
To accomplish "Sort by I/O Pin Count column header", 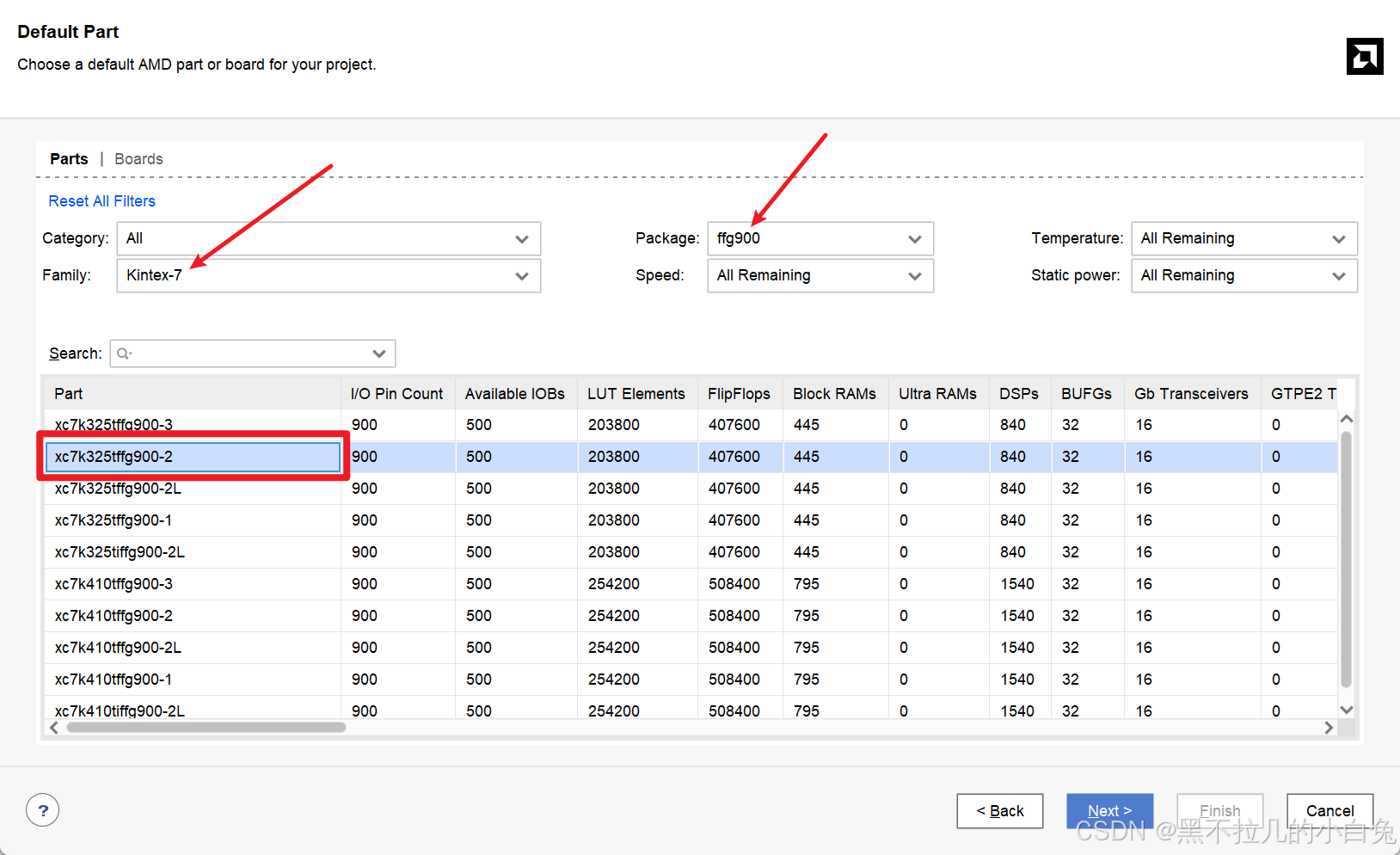I will tap(397, 394).
